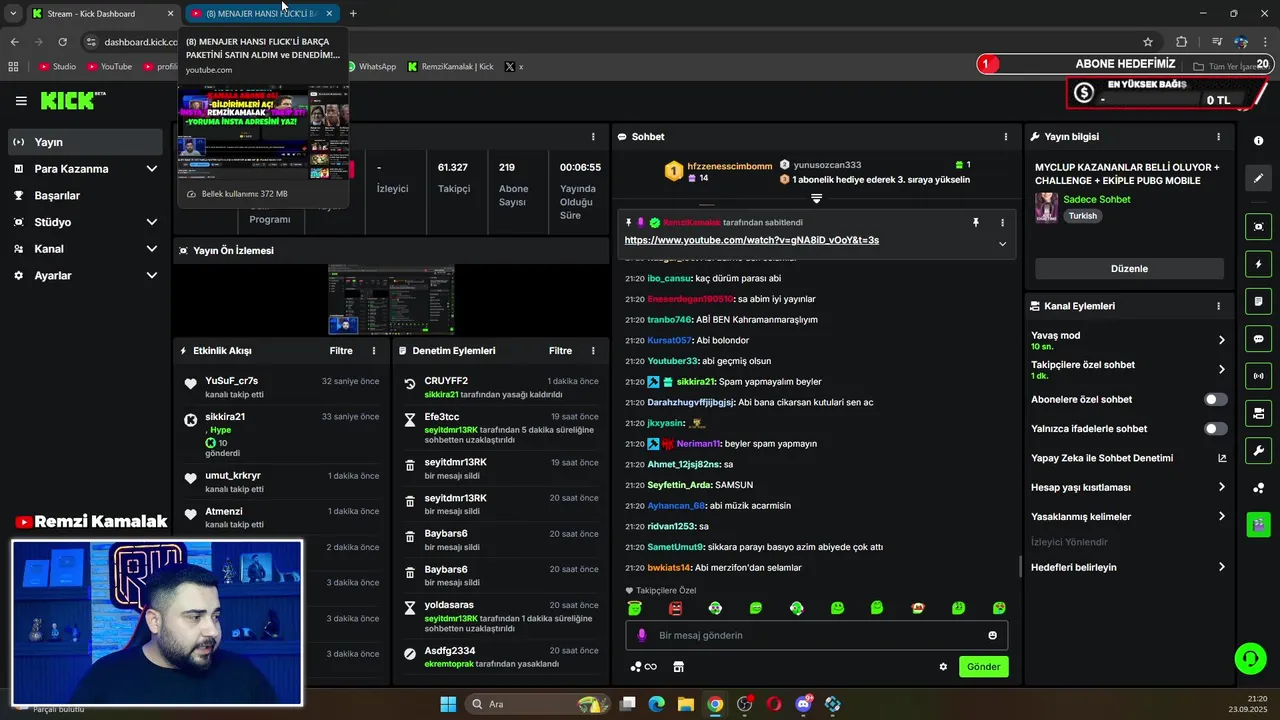
Task: Open options of the pinned chat message
Action: click(x=1002, y=222)
